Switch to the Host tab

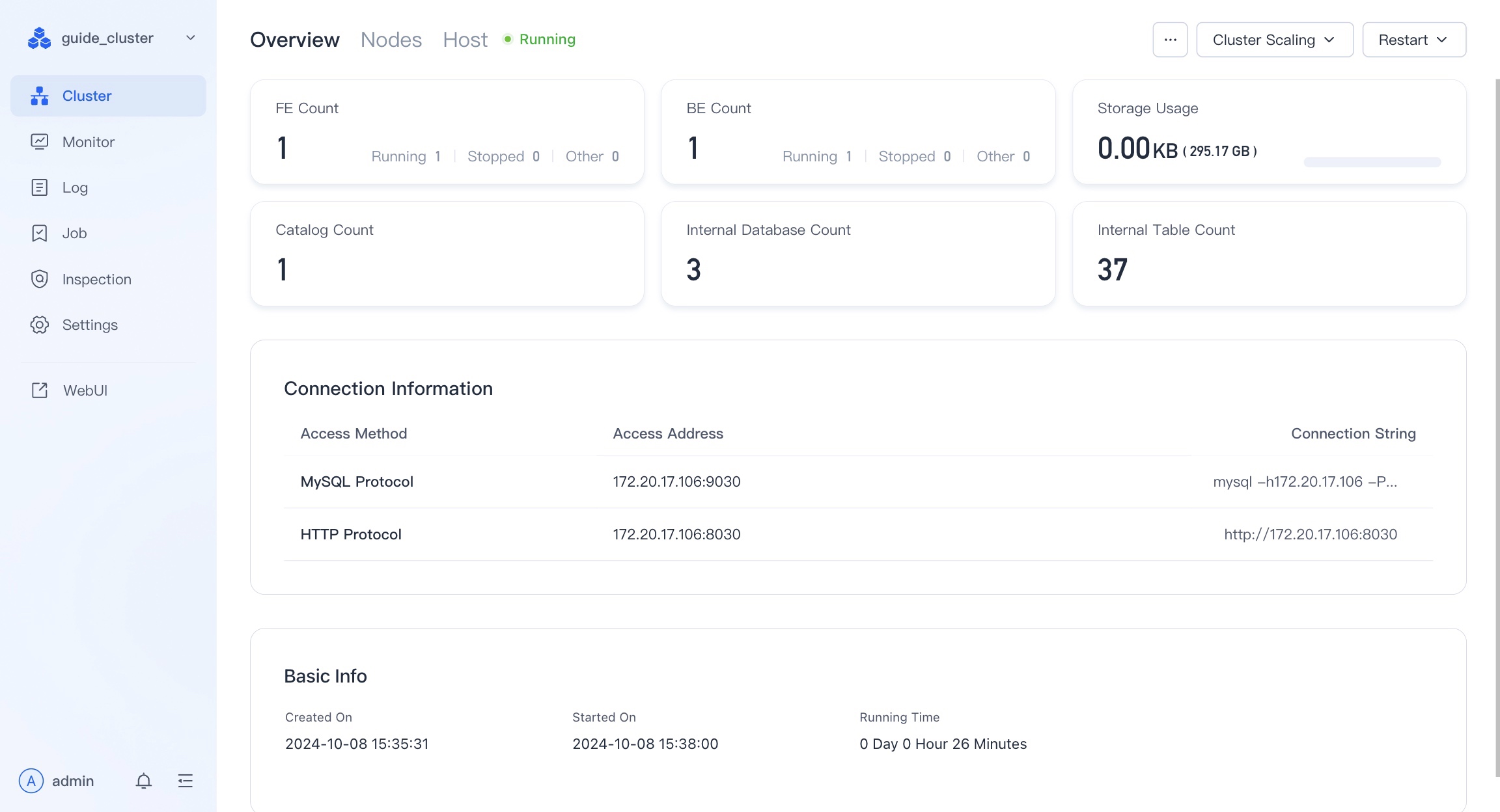pos(465,40)
